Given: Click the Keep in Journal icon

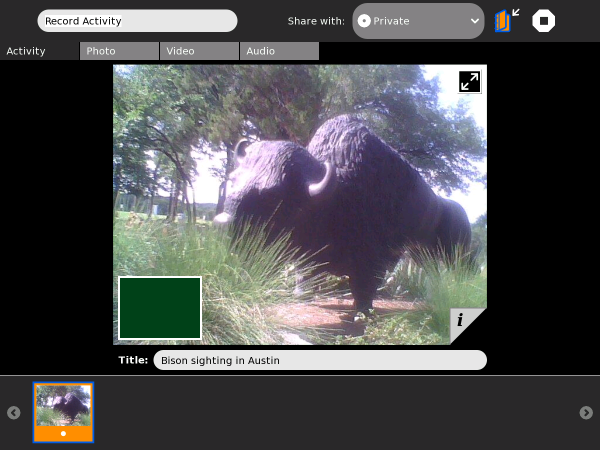Looking at the screenshot, I should 507,20.
